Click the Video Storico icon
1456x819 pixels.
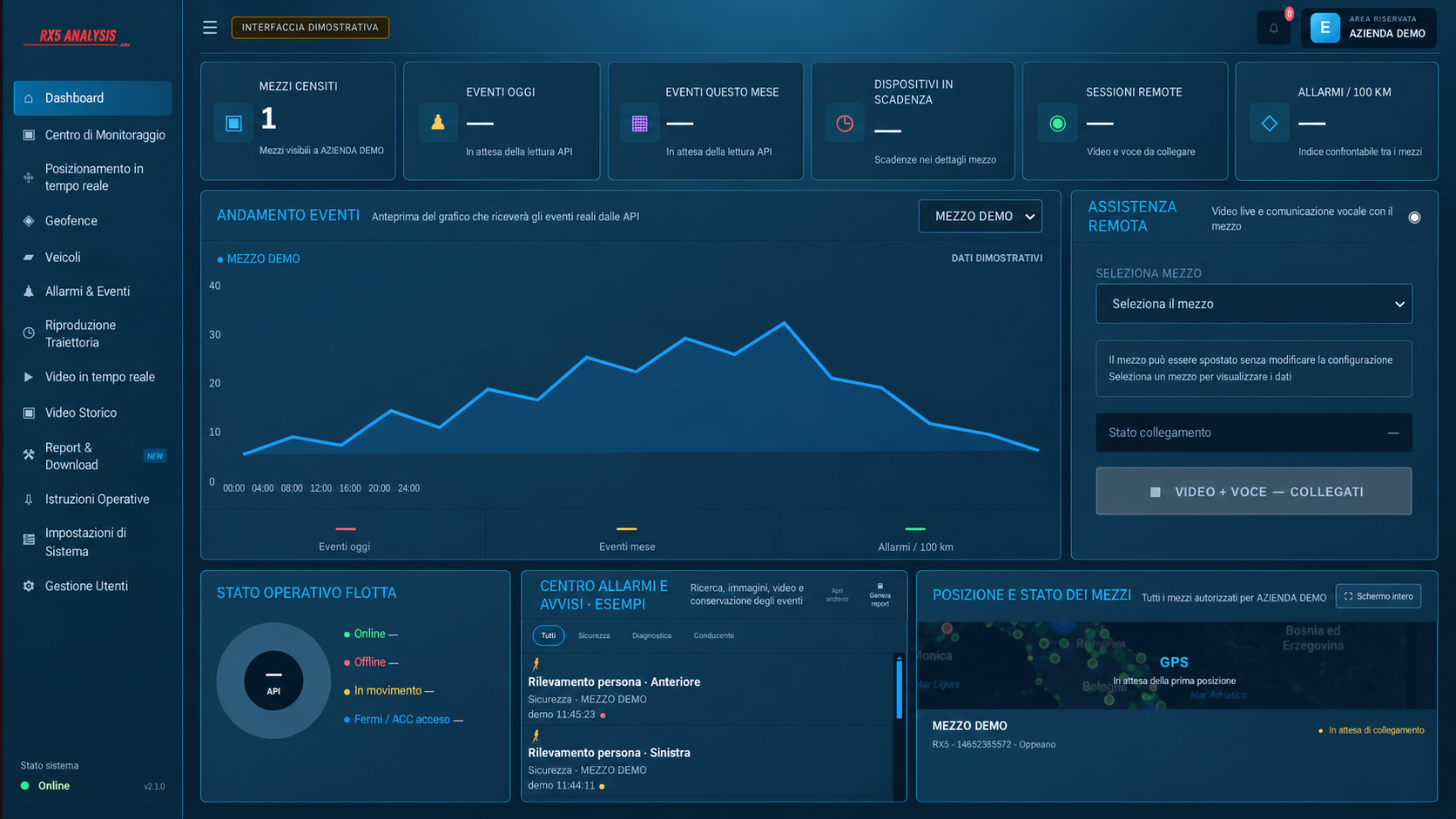tap(29, 413)
